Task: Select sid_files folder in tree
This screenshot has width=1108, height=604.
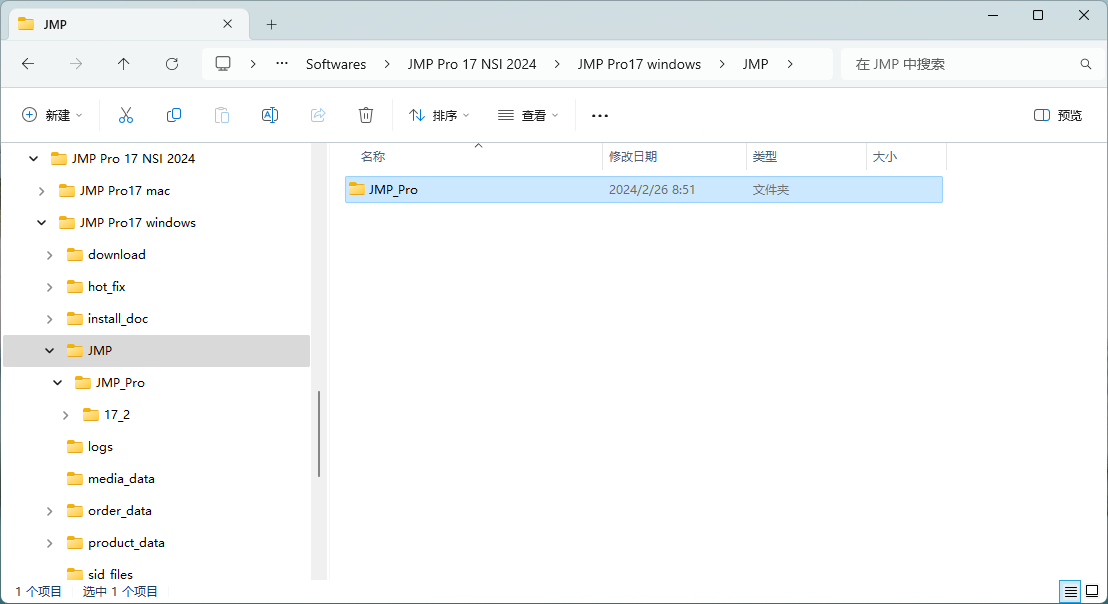Action: pos(110,574)
